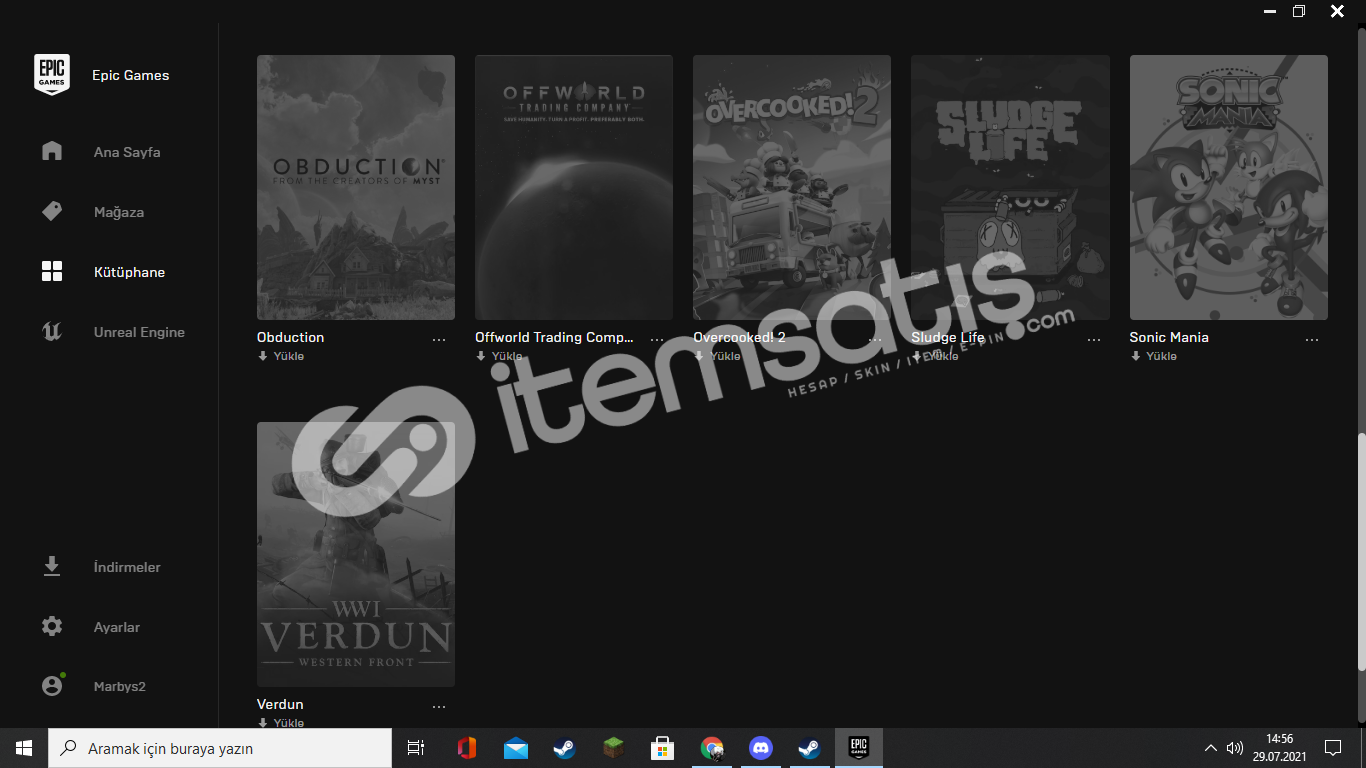The height and width of the screenshot is (768, 1366).
Task: Click Yükle under Offworld Trading Company
Action: click(x=499, y=356)
